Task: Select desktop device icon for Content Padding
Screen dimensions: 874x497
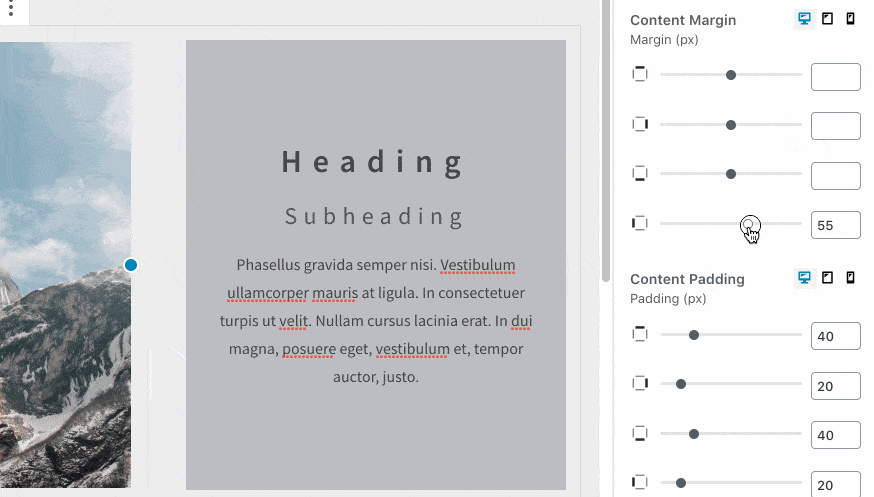Action: coord(804,277)
